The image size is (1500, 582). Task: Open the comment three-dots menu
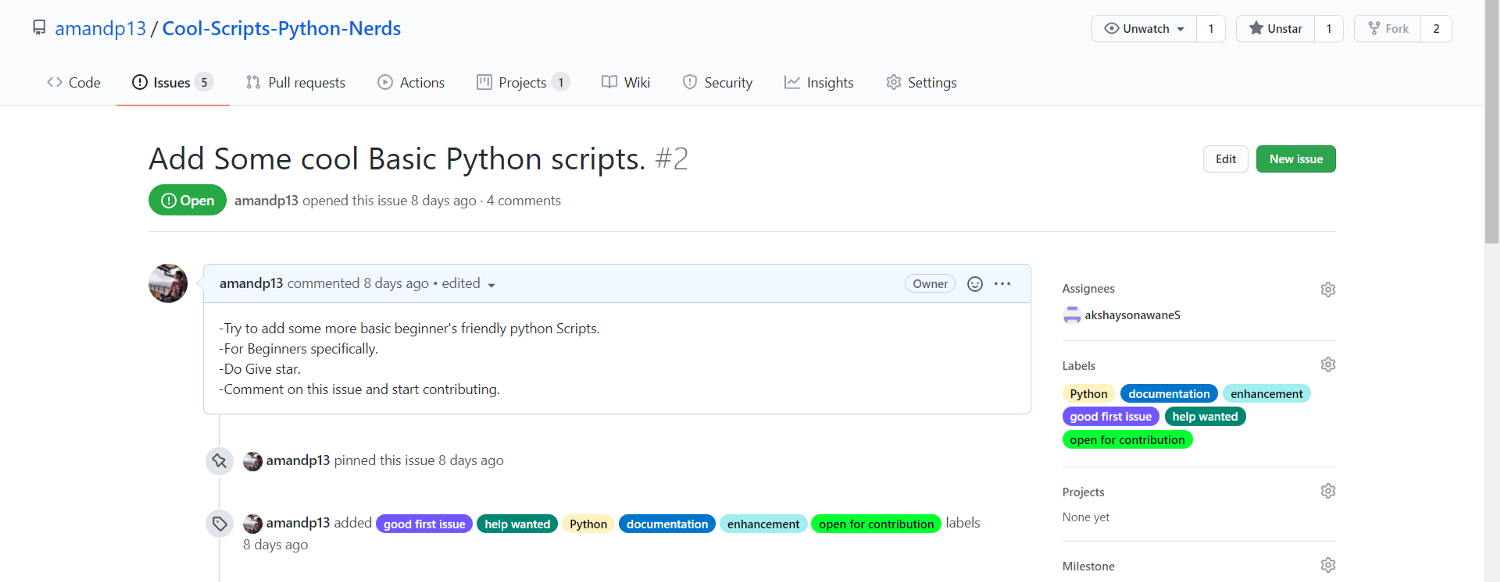coord(1003,284)
